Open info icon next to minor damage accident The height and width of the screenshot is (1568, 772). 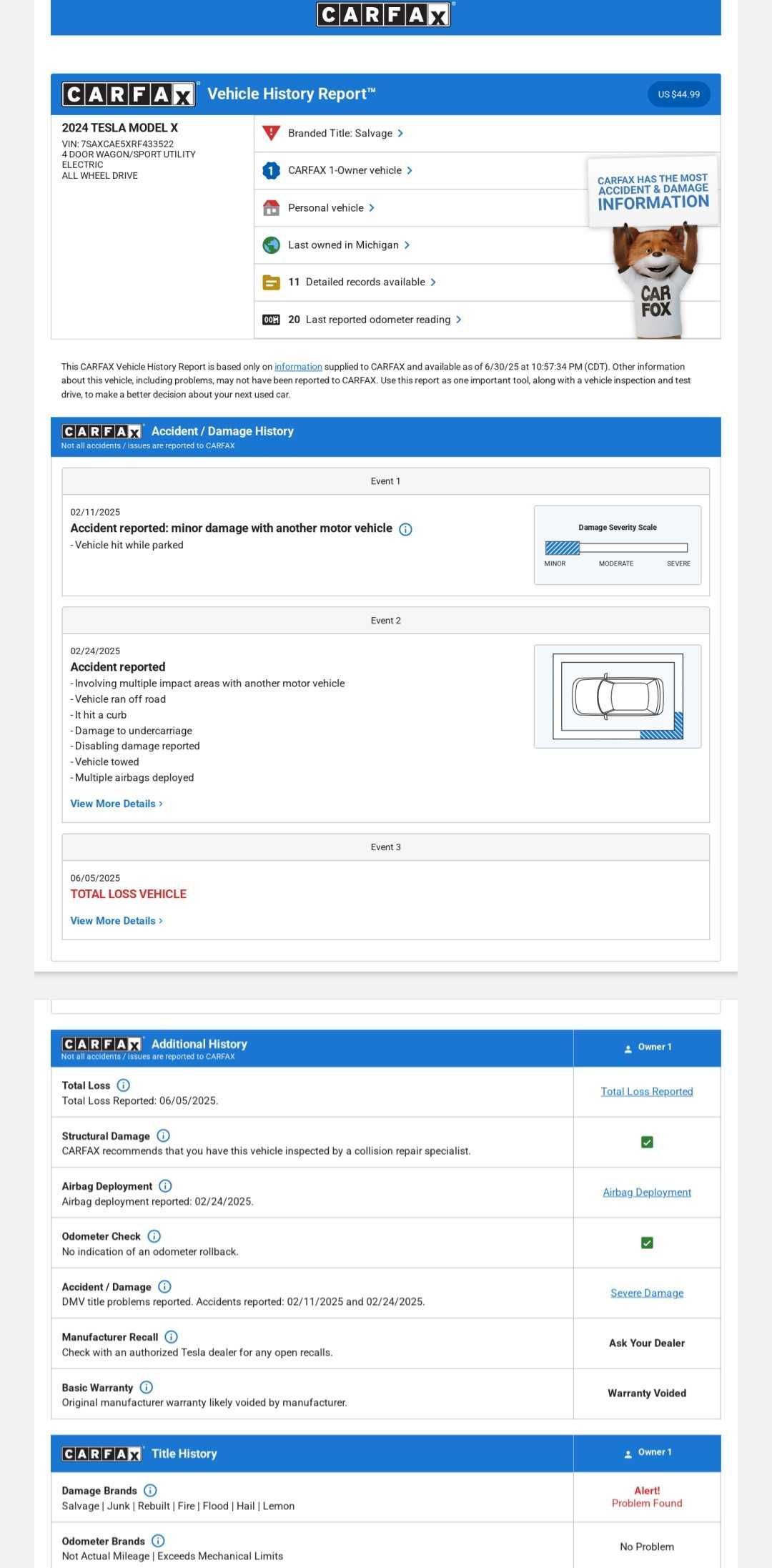click(405, 529)
